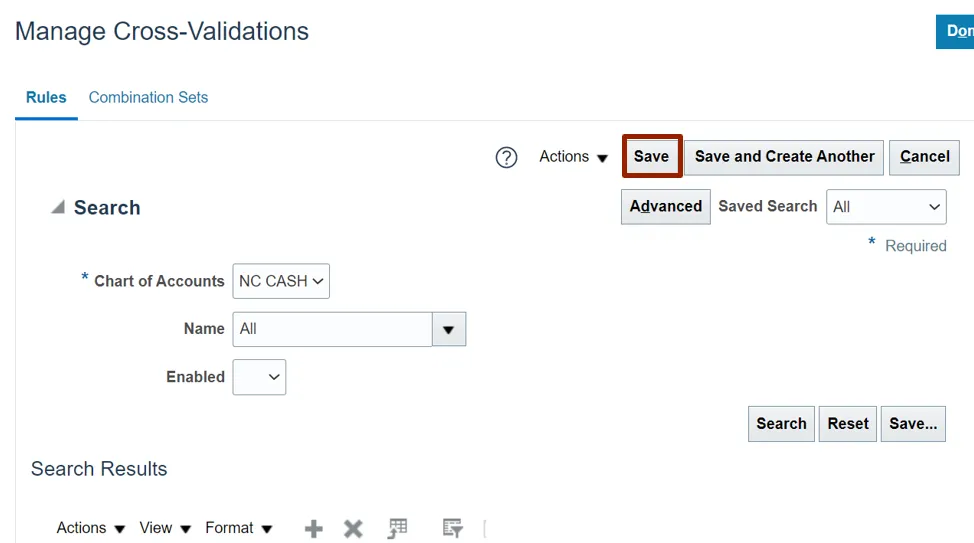The image size is (974, 543).
Task: Open the Enabled dropdown
Action: tap(259, 377)
